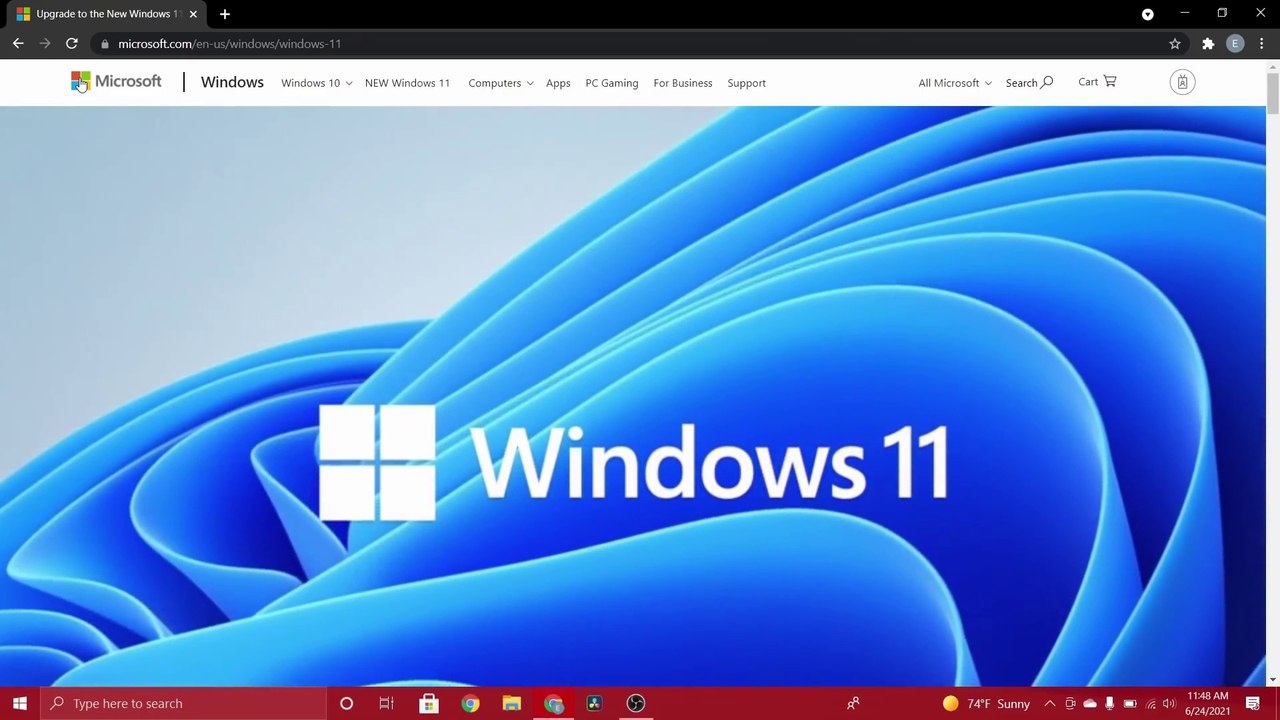
Task: Open the Windows Start button
Action: (20, 703)
